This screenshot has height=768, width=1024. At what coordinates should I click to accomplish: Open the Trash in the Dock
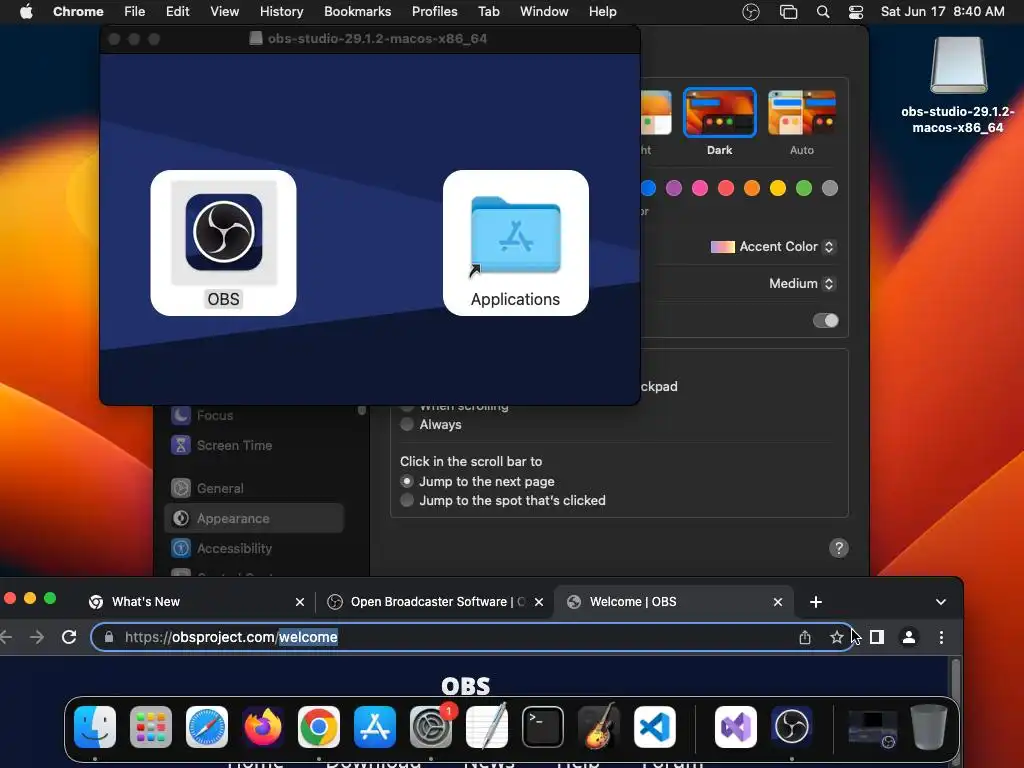(929, 727)
